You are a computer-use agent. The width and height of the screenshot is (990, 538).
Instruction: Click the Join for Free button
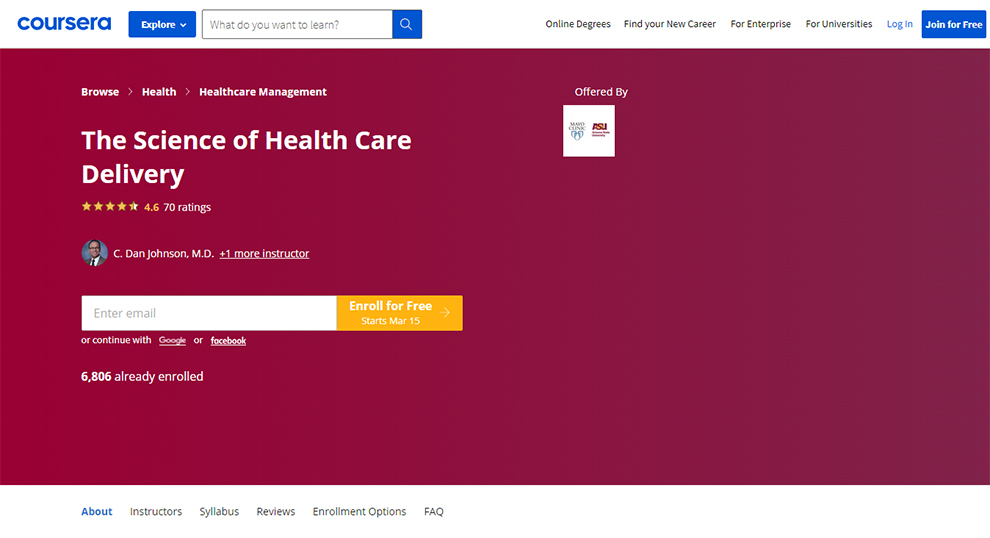953,25
